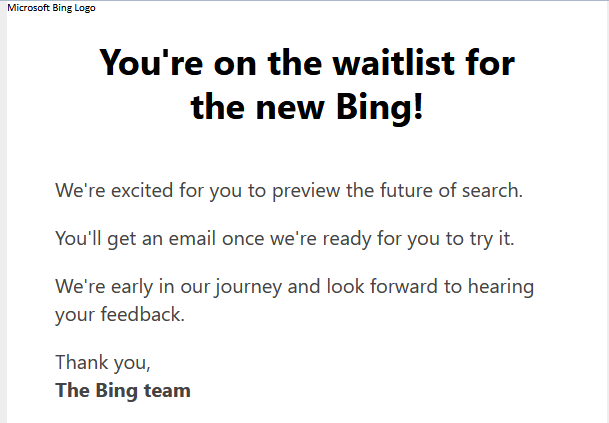Click the word "search." ending the first paragraph
This screenshot has height=423, width=609.
pyautogui.click(x=492, y=190)
